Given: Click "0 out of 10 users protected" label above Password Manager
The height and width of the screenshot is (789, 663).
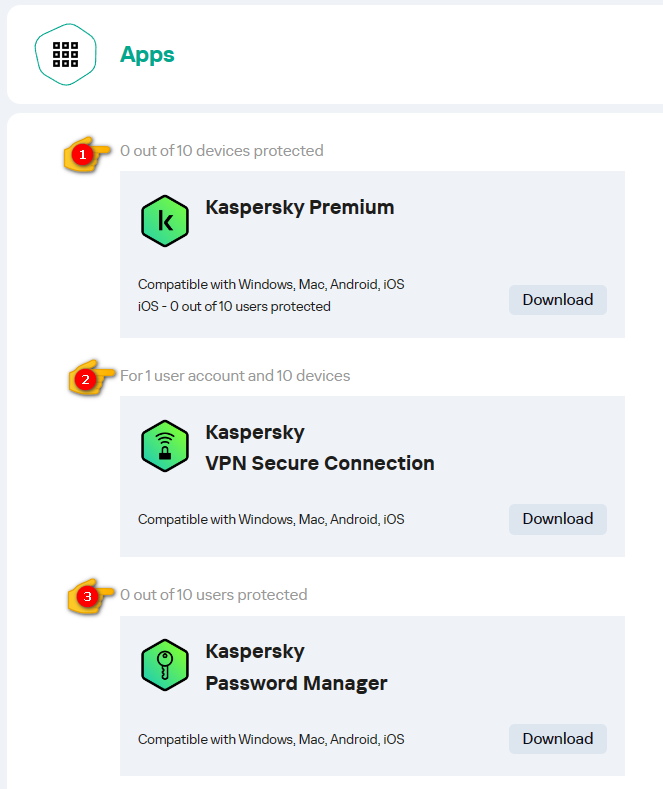Looking at the screenshot, I should point(214,595).
